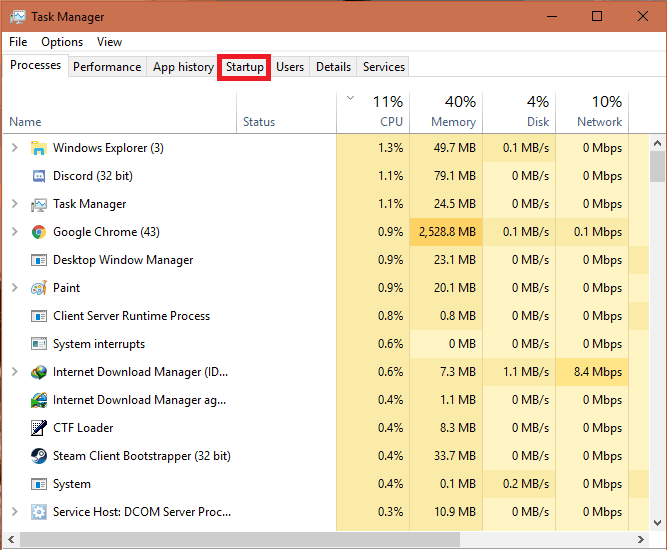This screenshot has width=667, height=550.
Task: Click the sort arrow above the CPU column
Action: point(350,98)
